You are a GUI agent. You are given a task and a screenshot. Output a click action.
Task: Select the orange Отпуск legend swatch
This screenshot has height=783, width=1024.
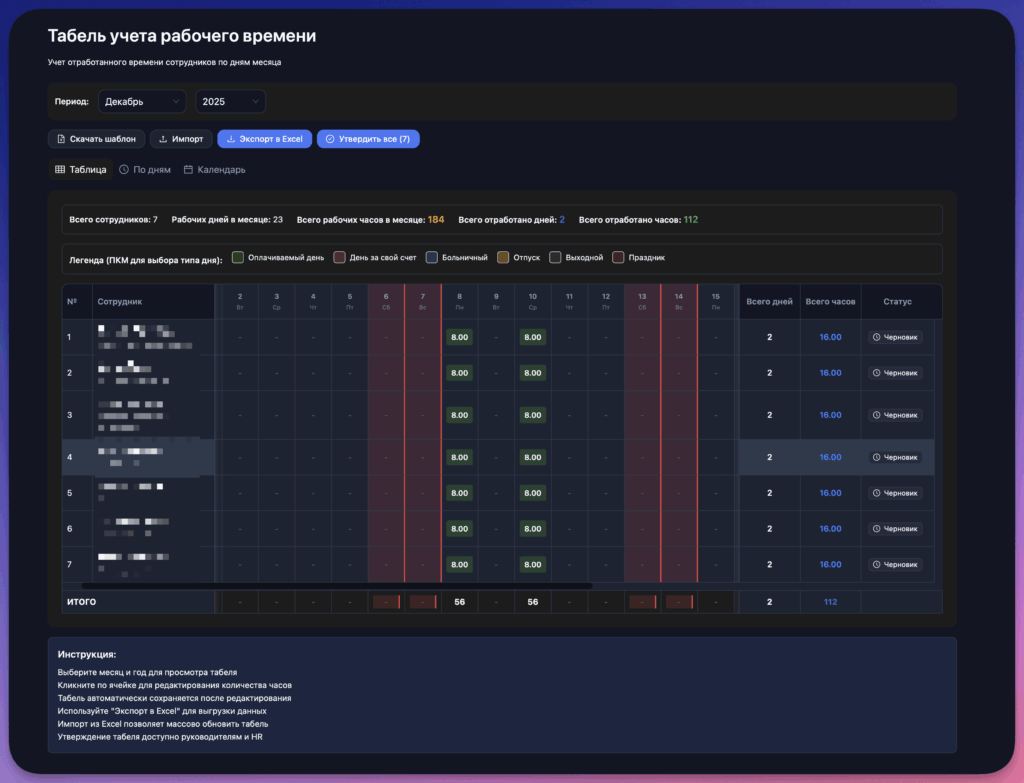pyautogui.click(x=503, y=257)
